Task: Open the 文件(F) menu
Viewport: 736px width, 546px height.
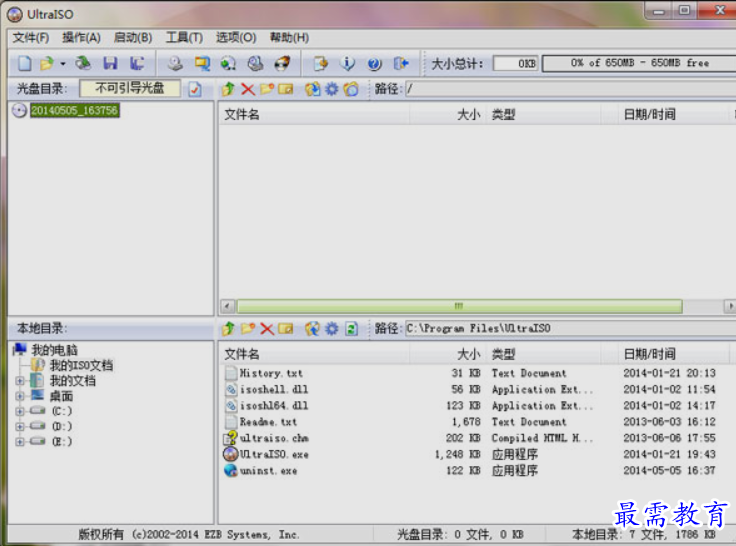Action: pyautogui.click(x=31, y=38)
